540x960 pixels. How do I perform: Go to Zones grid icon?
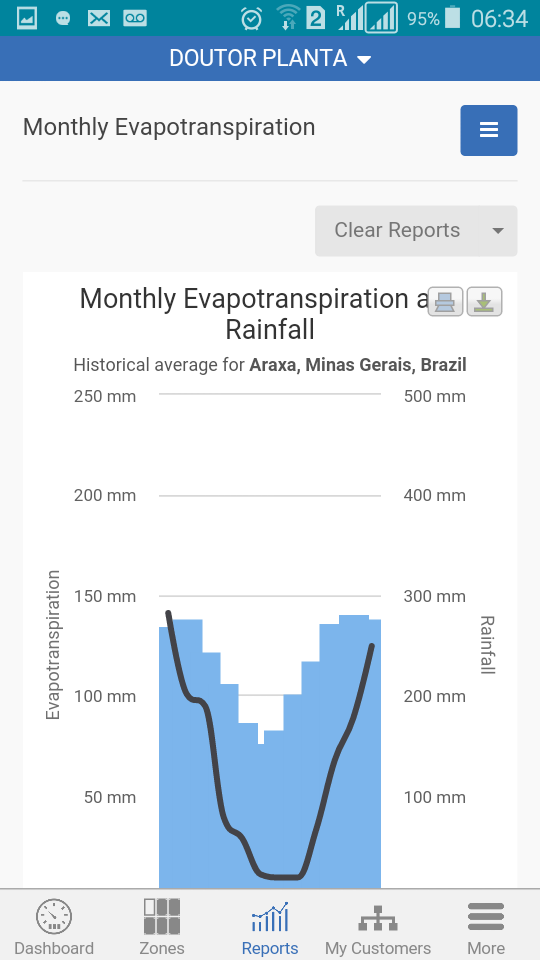pos(162,916)
